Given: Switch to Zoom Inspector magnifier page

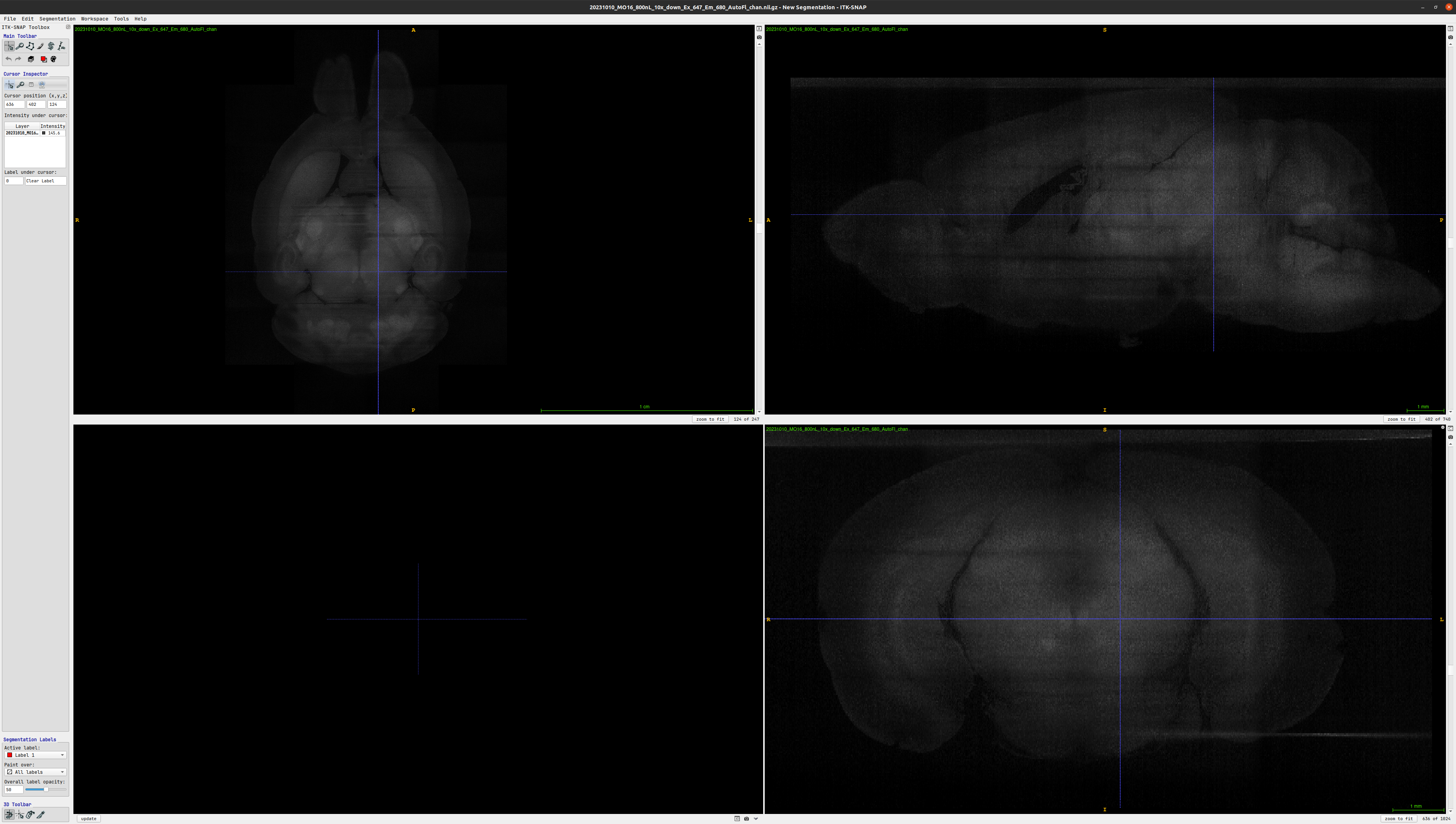Looking at the screenshot, I should 20,85.
